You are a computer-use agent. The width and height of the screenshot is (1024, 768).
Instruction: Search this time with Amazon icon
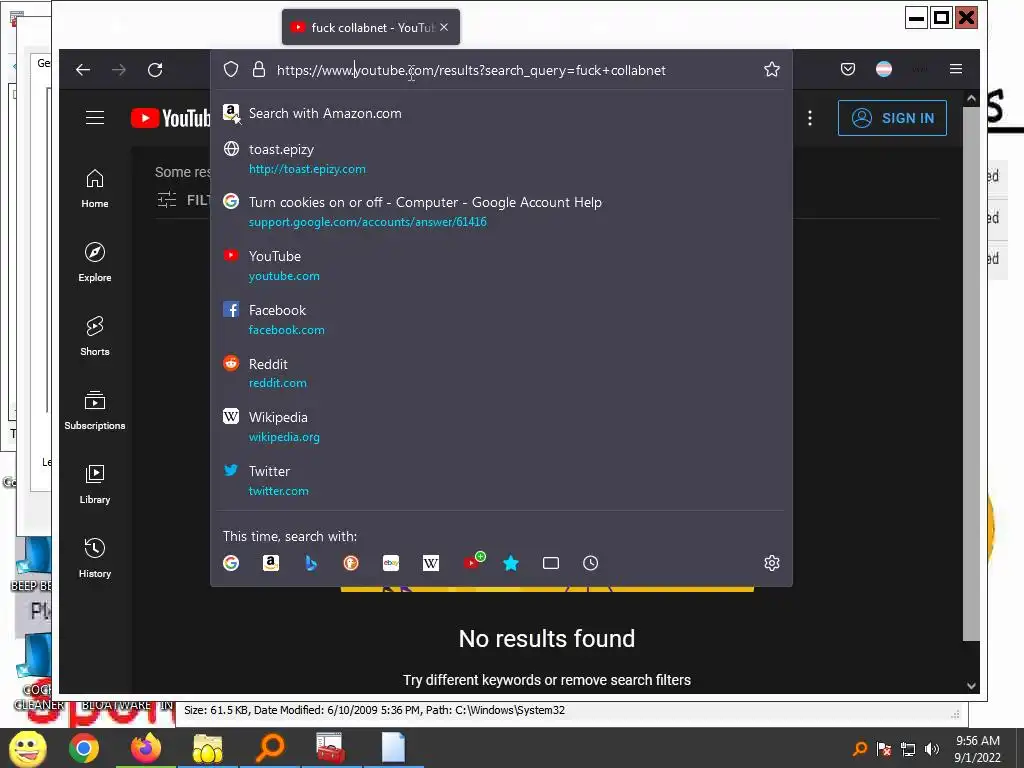[271, 563]
